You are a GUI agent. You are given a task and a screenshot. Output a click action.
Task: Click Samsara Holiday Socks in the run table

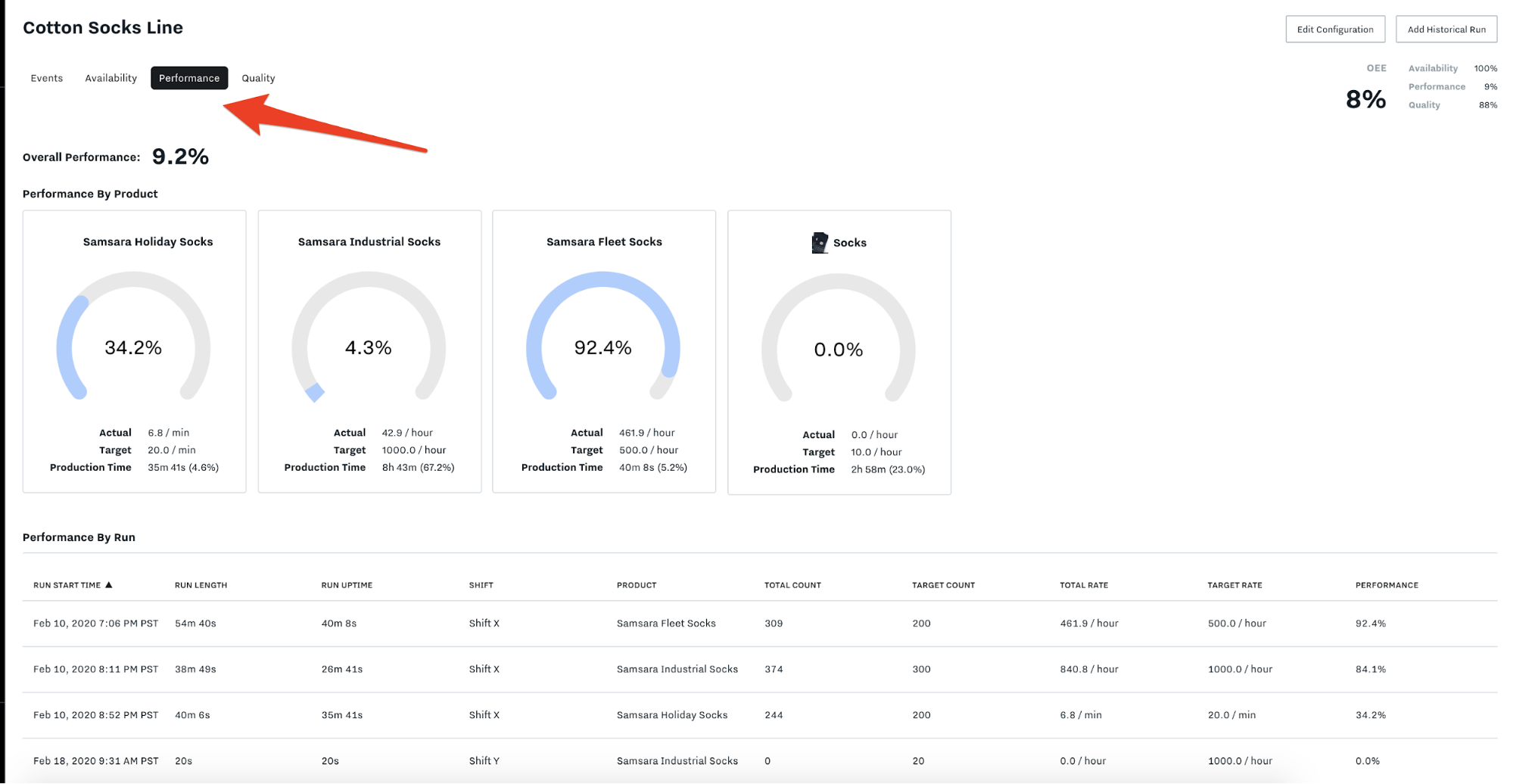[x=672, y=715]
